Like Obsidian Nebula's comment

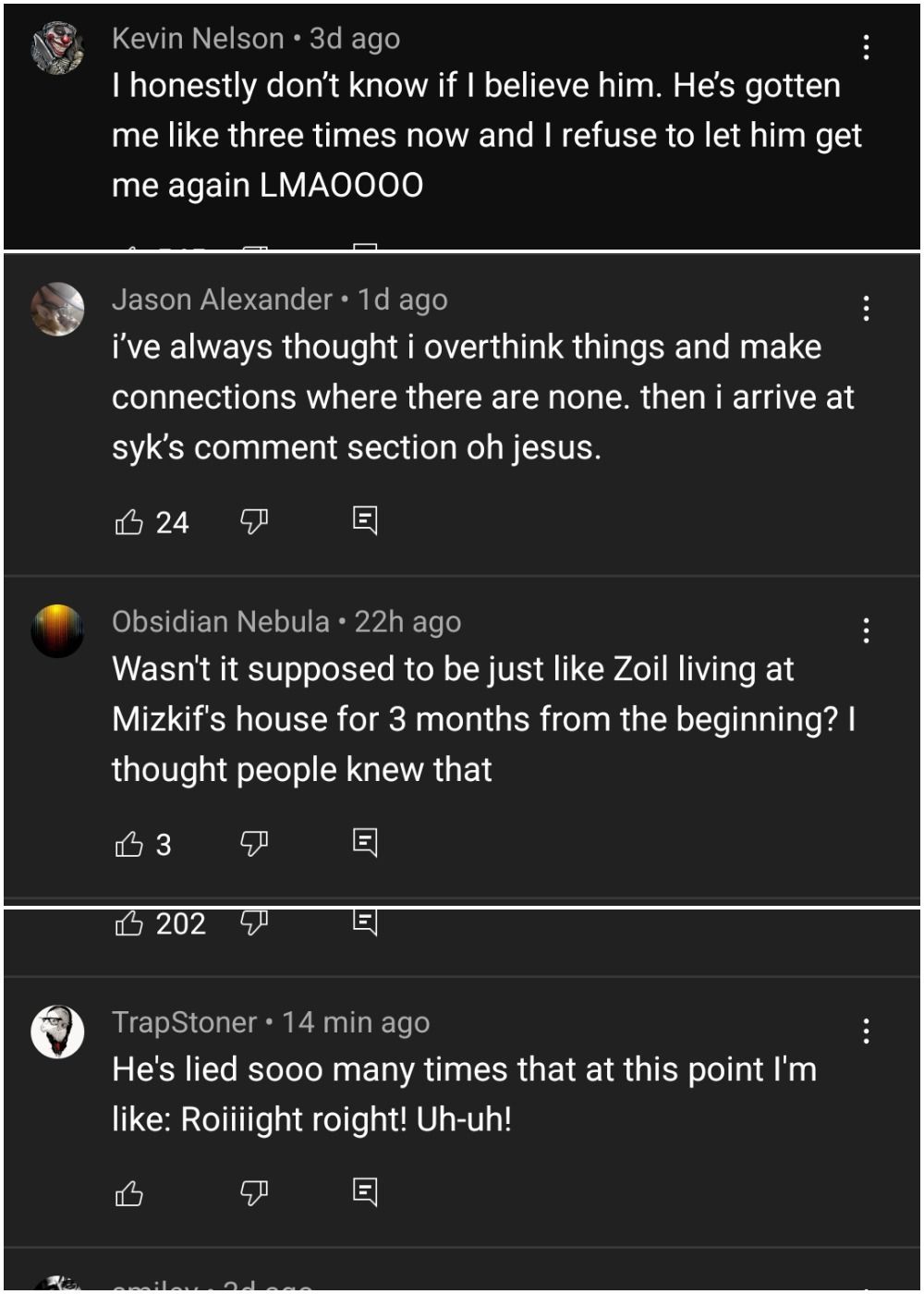click(x=129, y=844)
